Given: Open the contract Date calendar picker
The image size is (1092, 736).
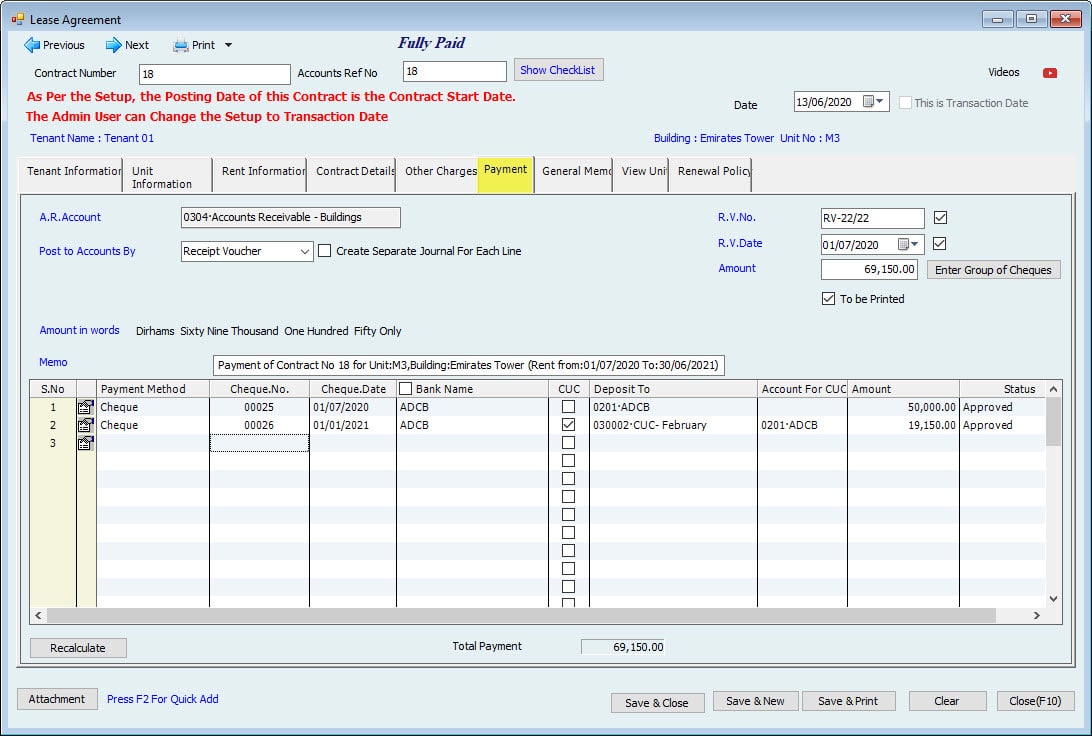Looking at the screenshot, I should [873, 102].
